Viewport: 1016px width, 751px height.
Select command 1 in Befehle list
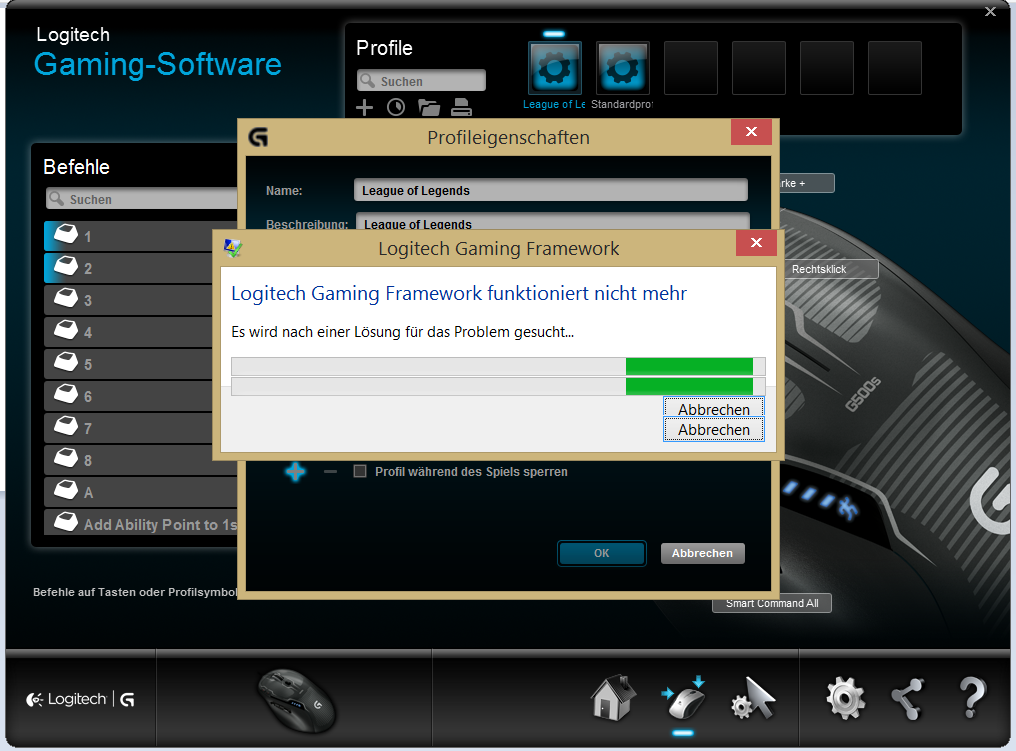141,236
